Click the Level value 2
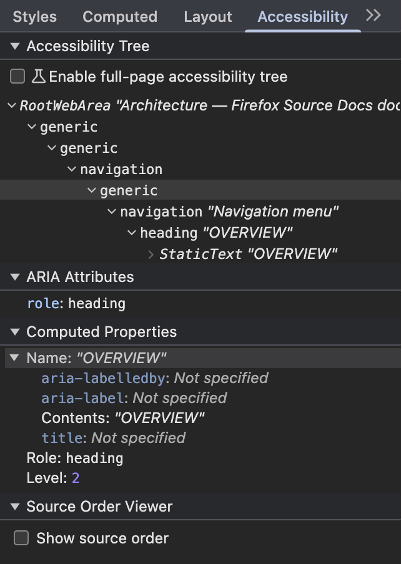This screenshot has width=402, height=564. coord(76,478)
